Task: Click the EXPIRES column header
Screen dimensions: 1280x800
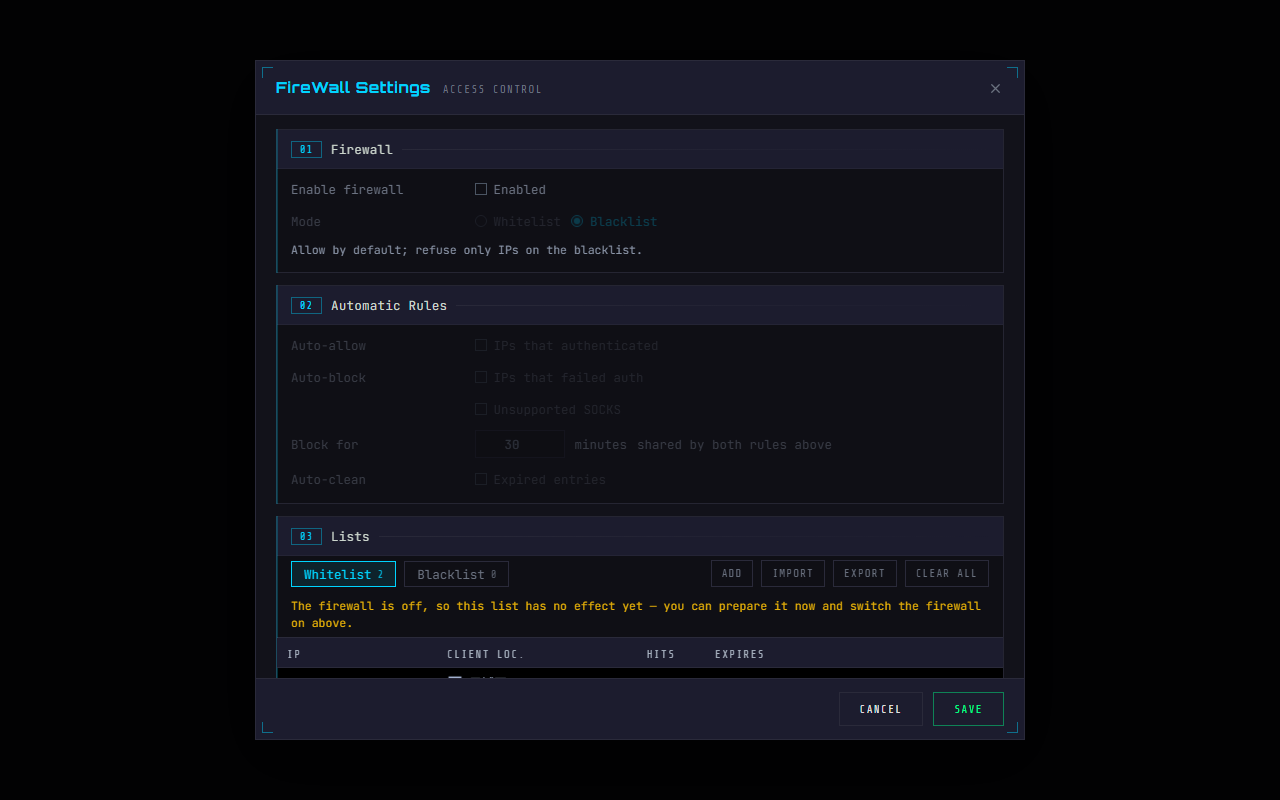Action: 740,654
